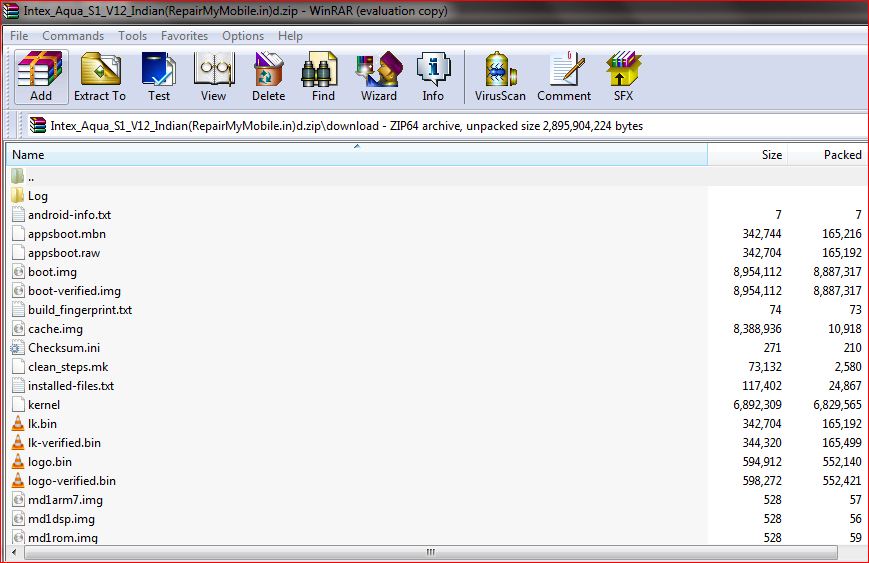
Task: Select the build_fingerprint.txt file name
Action: (80, 310)
